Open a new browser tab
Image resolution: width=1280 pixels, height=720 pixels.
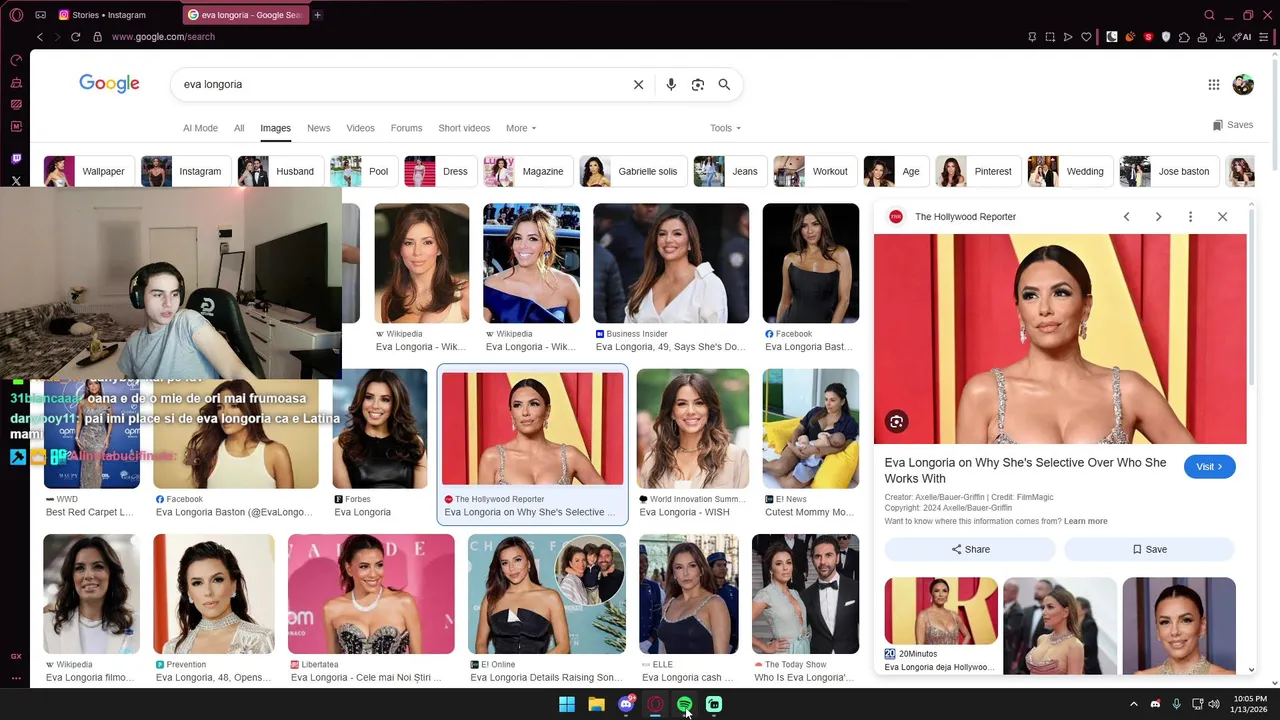click(317, 15)
